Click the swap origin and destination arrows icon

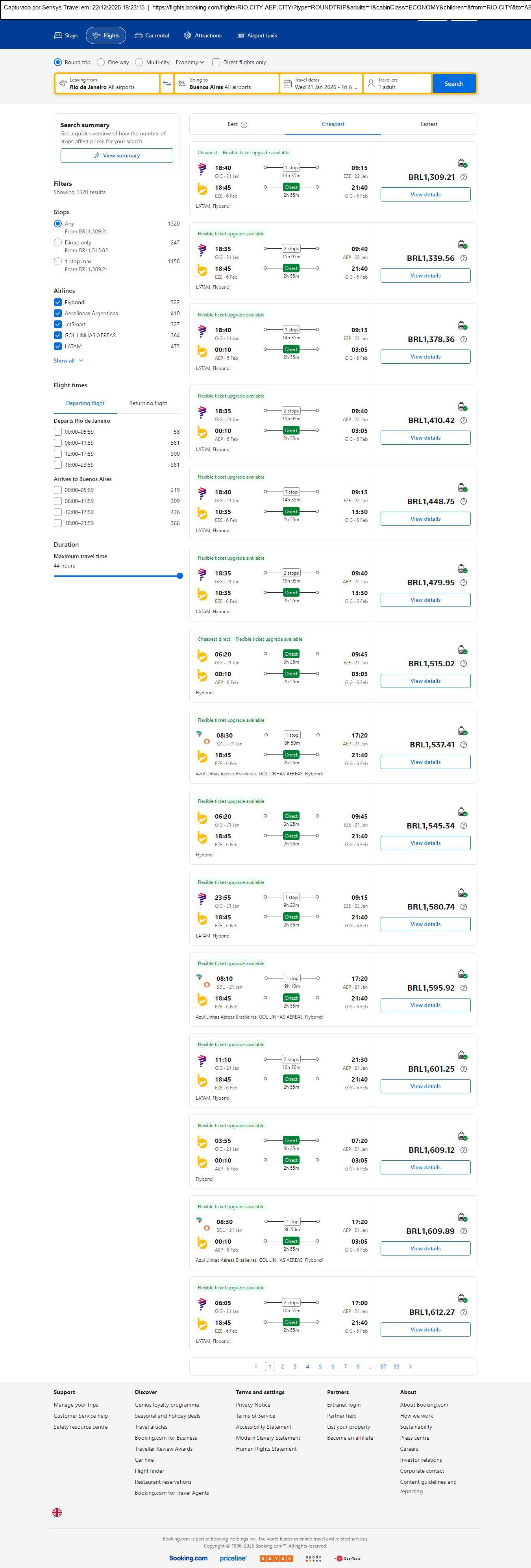[x=167, y=83]
